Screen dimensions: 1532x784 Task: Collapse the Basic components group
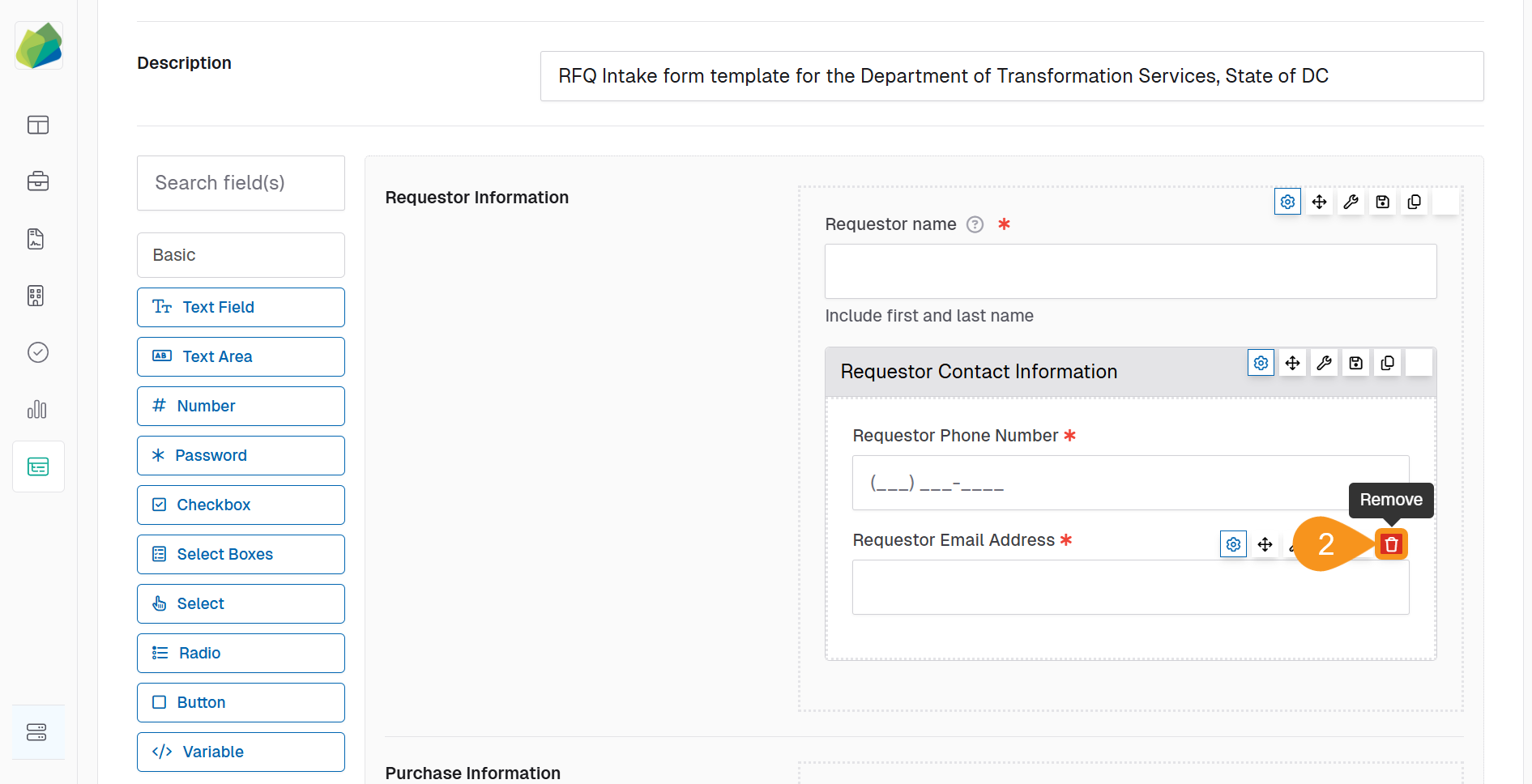[241, 254]
